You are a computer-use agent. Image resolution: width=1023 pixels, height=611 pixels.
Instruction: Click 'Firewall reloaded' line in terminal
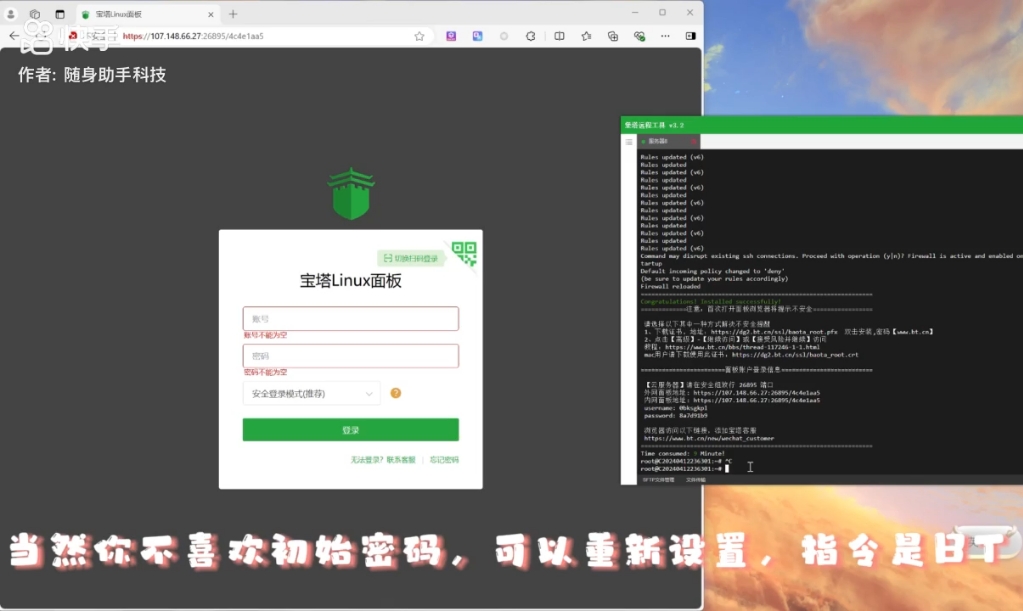point(671,286)
